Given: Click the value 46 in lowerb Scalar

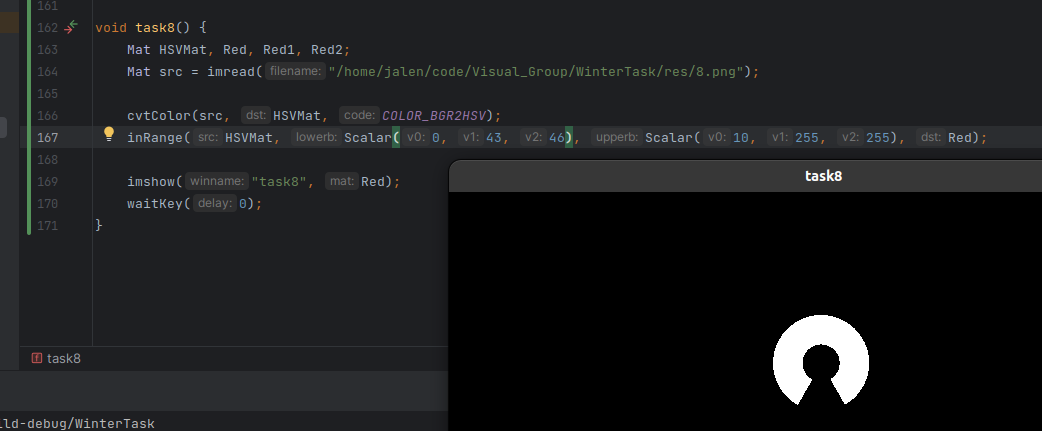Looking at the screenshot, I should coord(557,137).
